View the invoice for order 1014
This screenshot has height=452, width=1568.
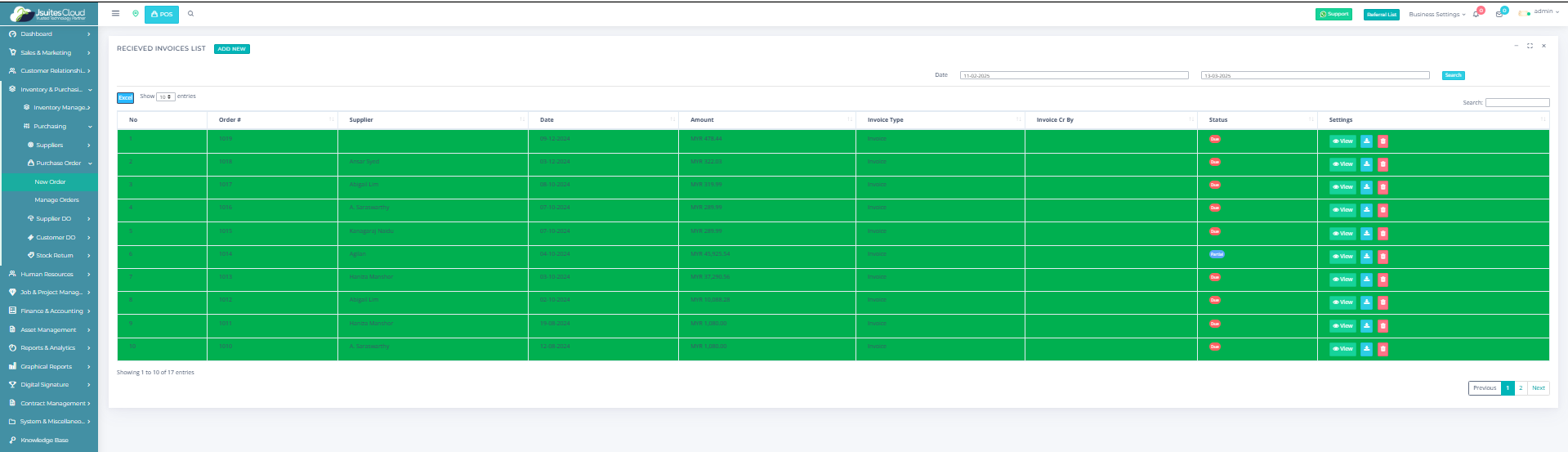1342,257
